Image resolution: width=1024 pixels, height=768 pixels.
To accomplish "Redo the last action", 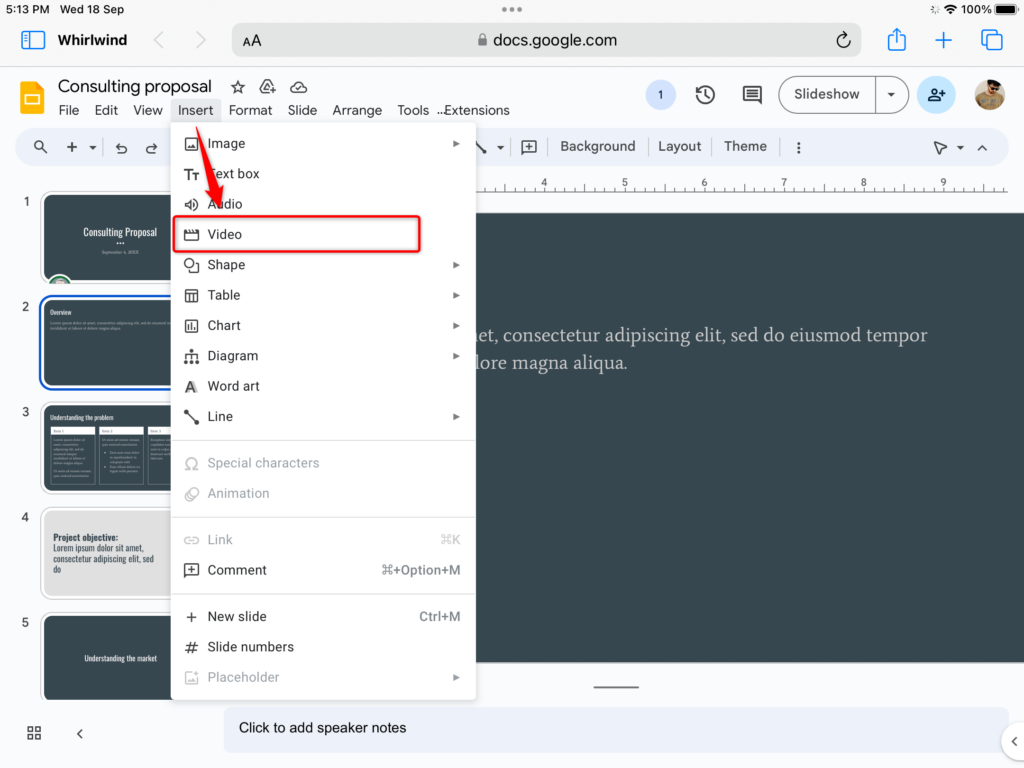I will (x=152, y=146).
